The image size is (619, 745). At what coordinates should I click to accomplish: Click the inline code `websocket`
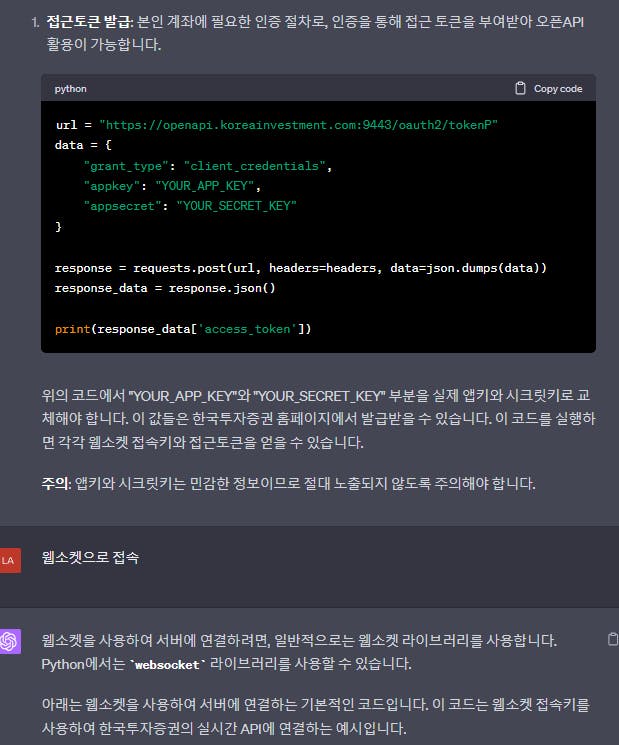pyautogui.click(x=167, y=664)
